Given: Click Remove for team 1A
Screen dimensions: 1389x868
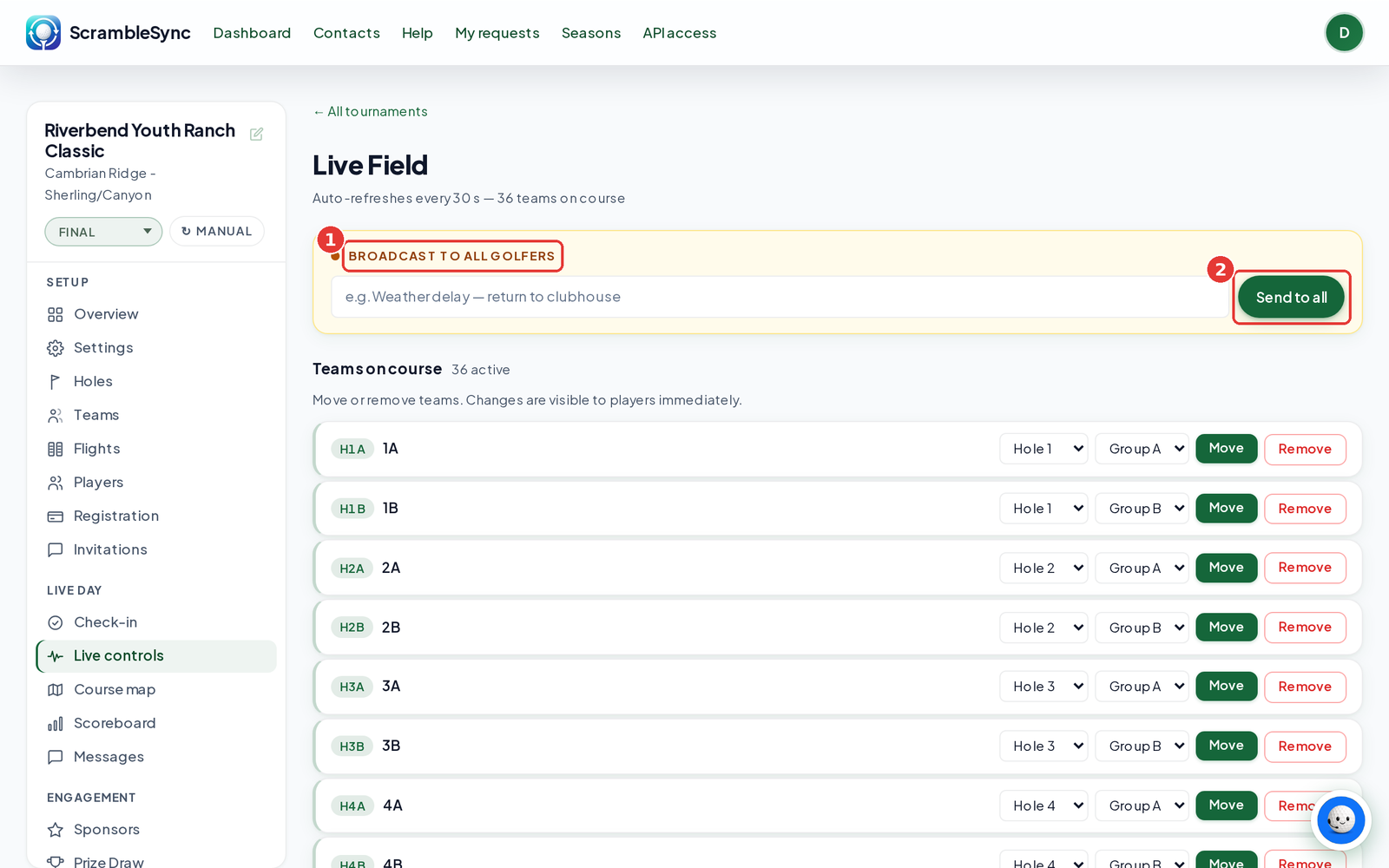Looking at the screenshot, I should [x=1305, y=449].
